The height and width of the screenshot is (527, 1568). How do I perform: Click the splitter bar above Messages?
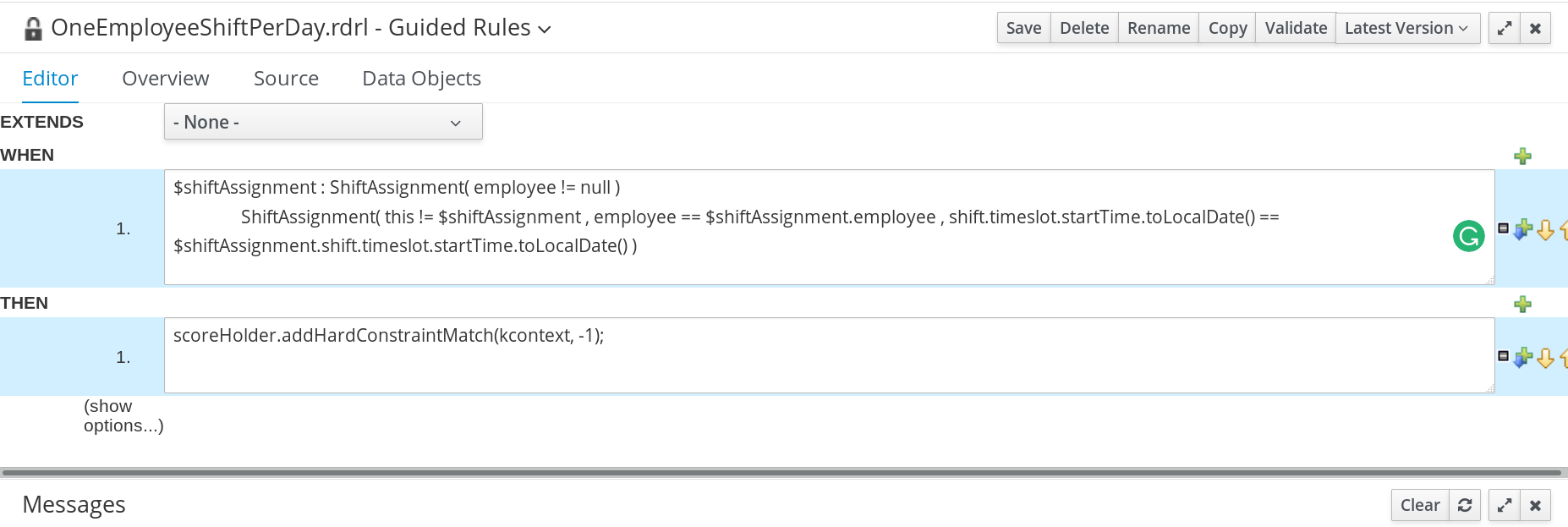781,472
